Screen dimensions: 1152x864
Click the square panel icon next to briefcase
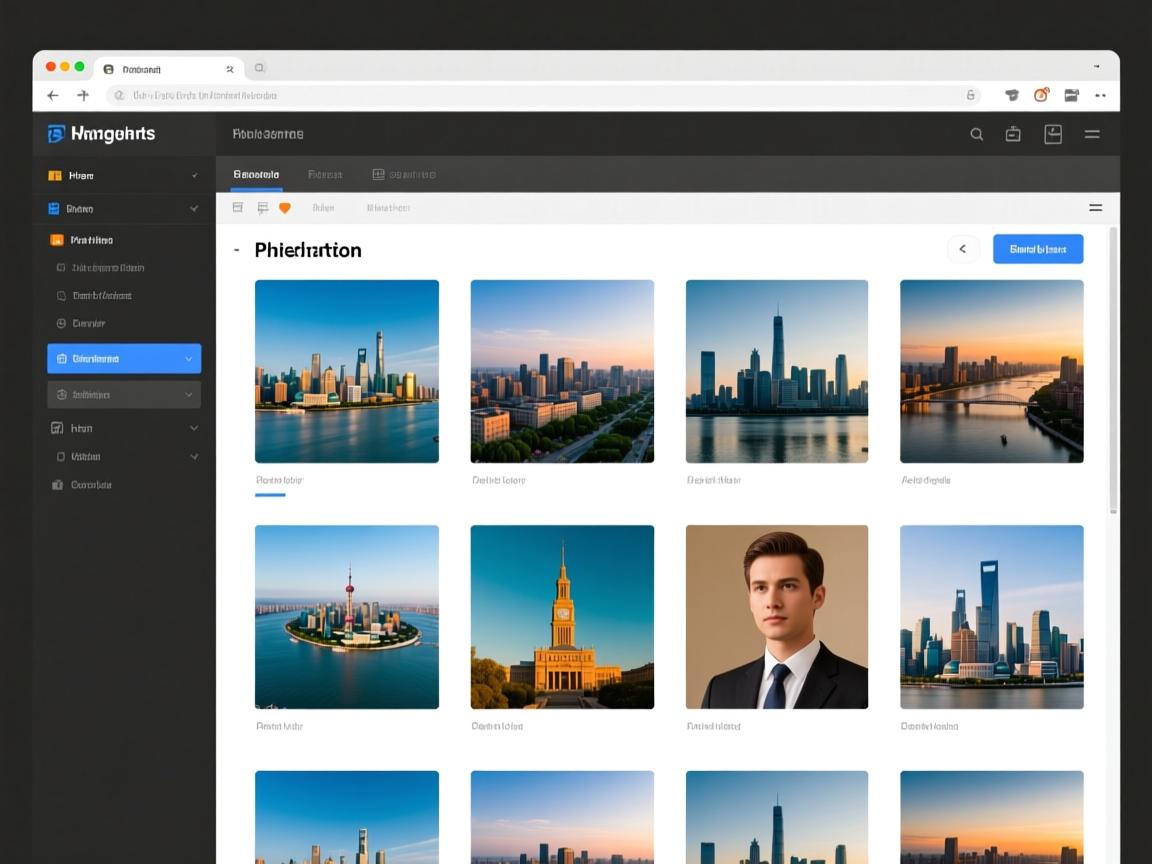coord(1053,134)
